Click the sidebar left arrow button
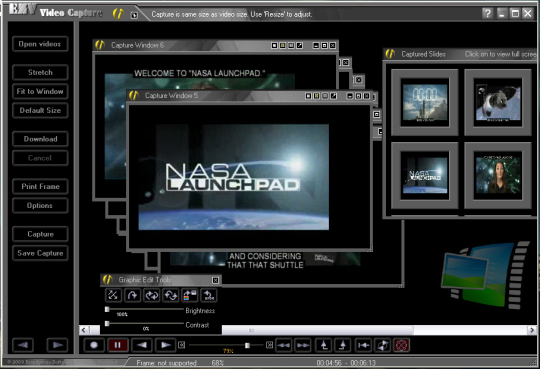 (23, 345)
